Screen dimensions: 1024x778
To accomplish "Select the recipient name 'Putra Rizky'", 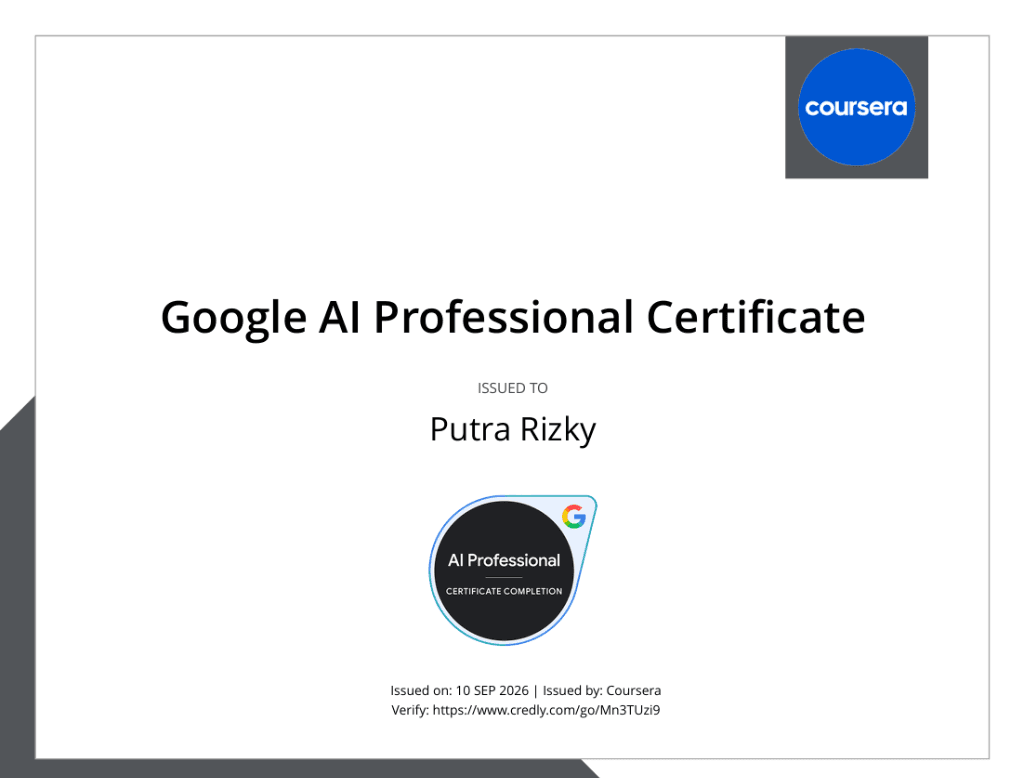I will [x=513, y=430].
